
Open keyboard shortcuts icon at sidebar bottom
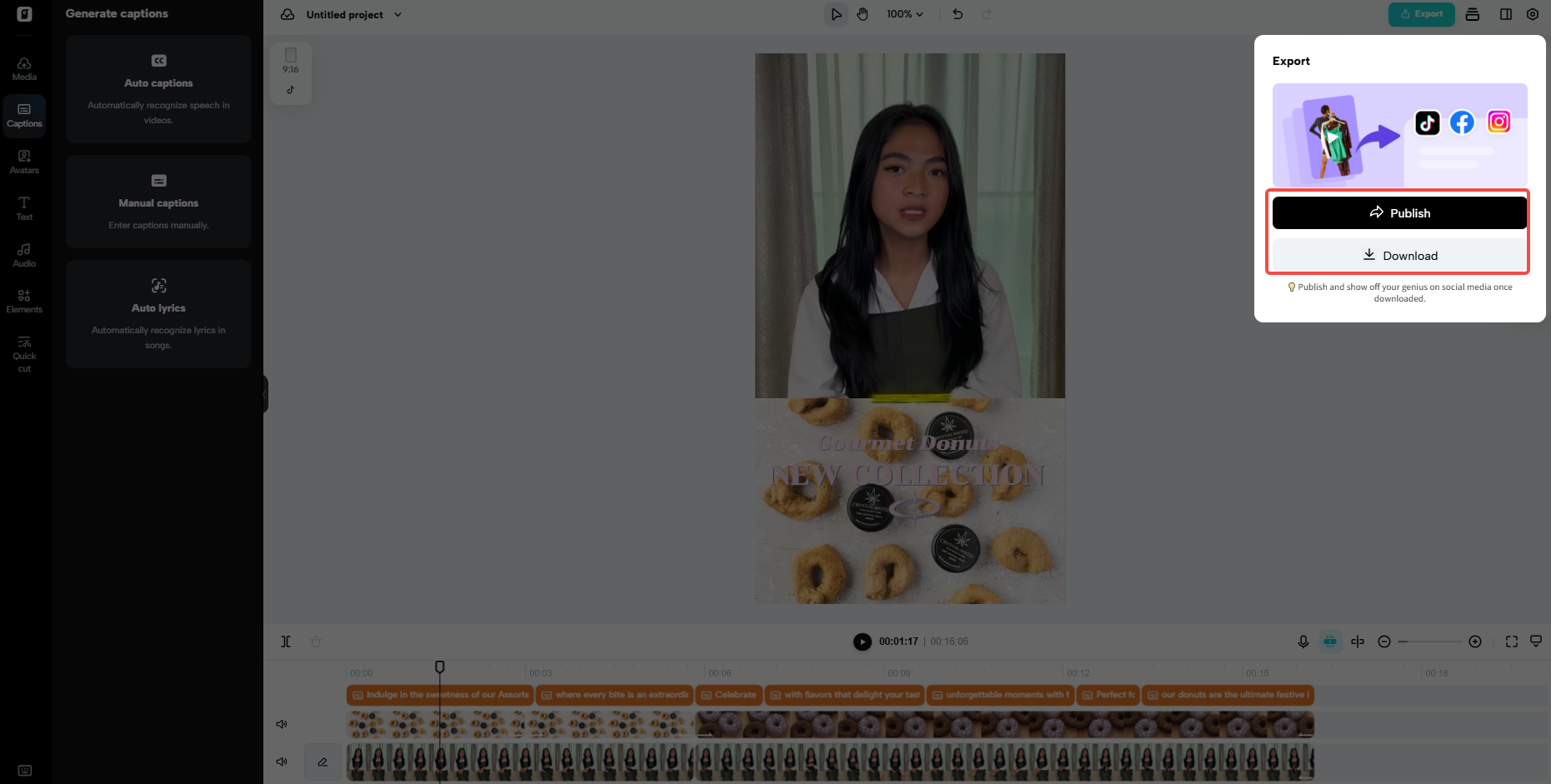pyautogui.click(x=24, y=771)
